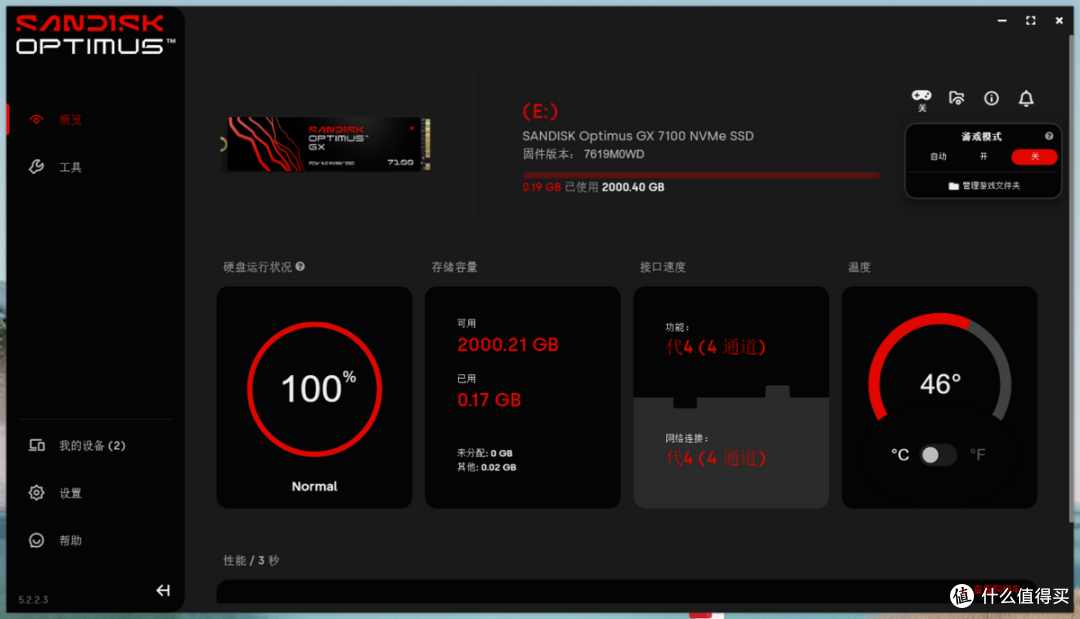Click the SSD product thumbnail image

(326, 144)
